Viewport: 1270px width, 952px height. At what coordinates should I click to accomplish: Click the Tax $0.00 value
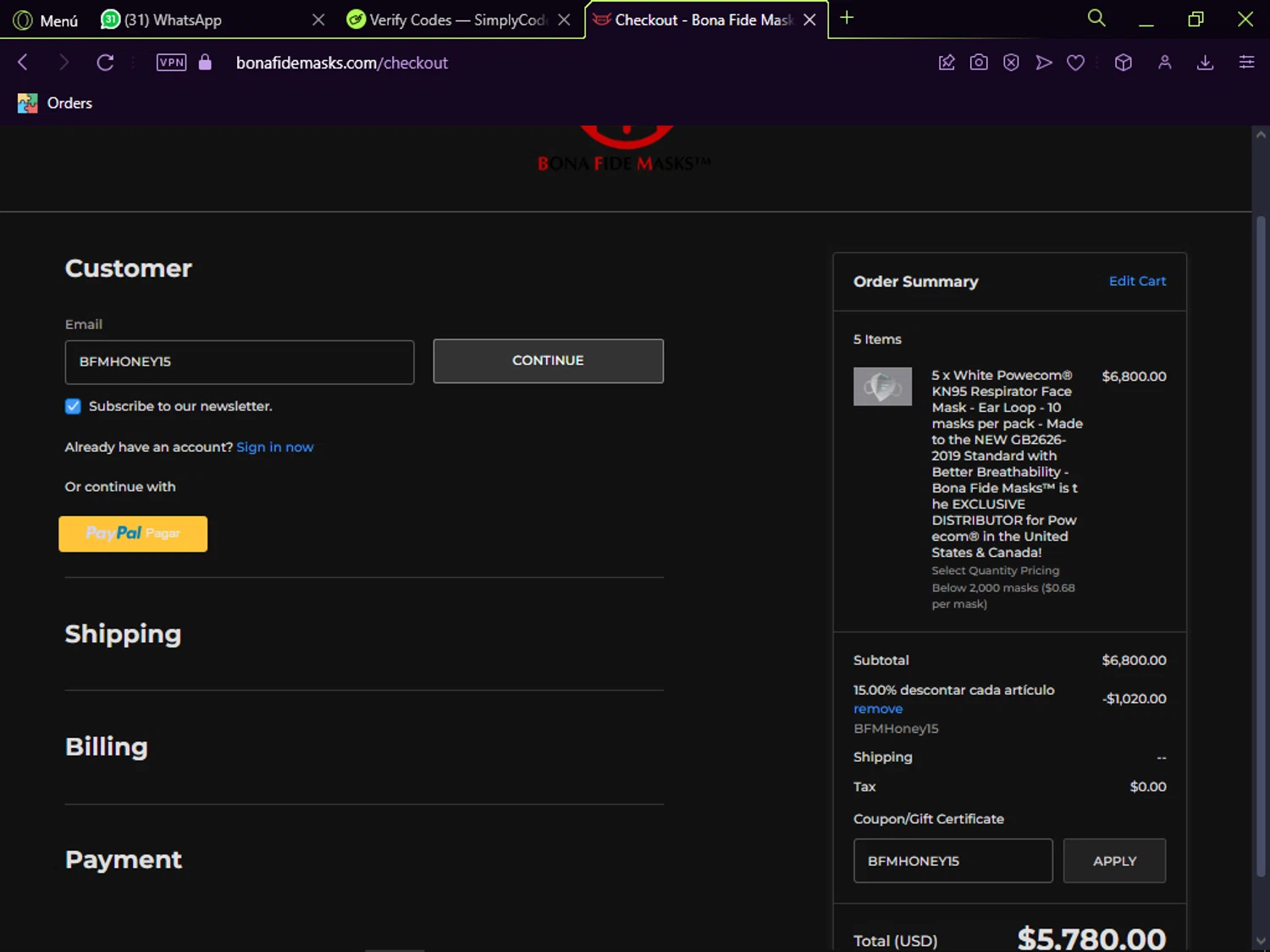pyautogui.click(x=1148, y=787)
